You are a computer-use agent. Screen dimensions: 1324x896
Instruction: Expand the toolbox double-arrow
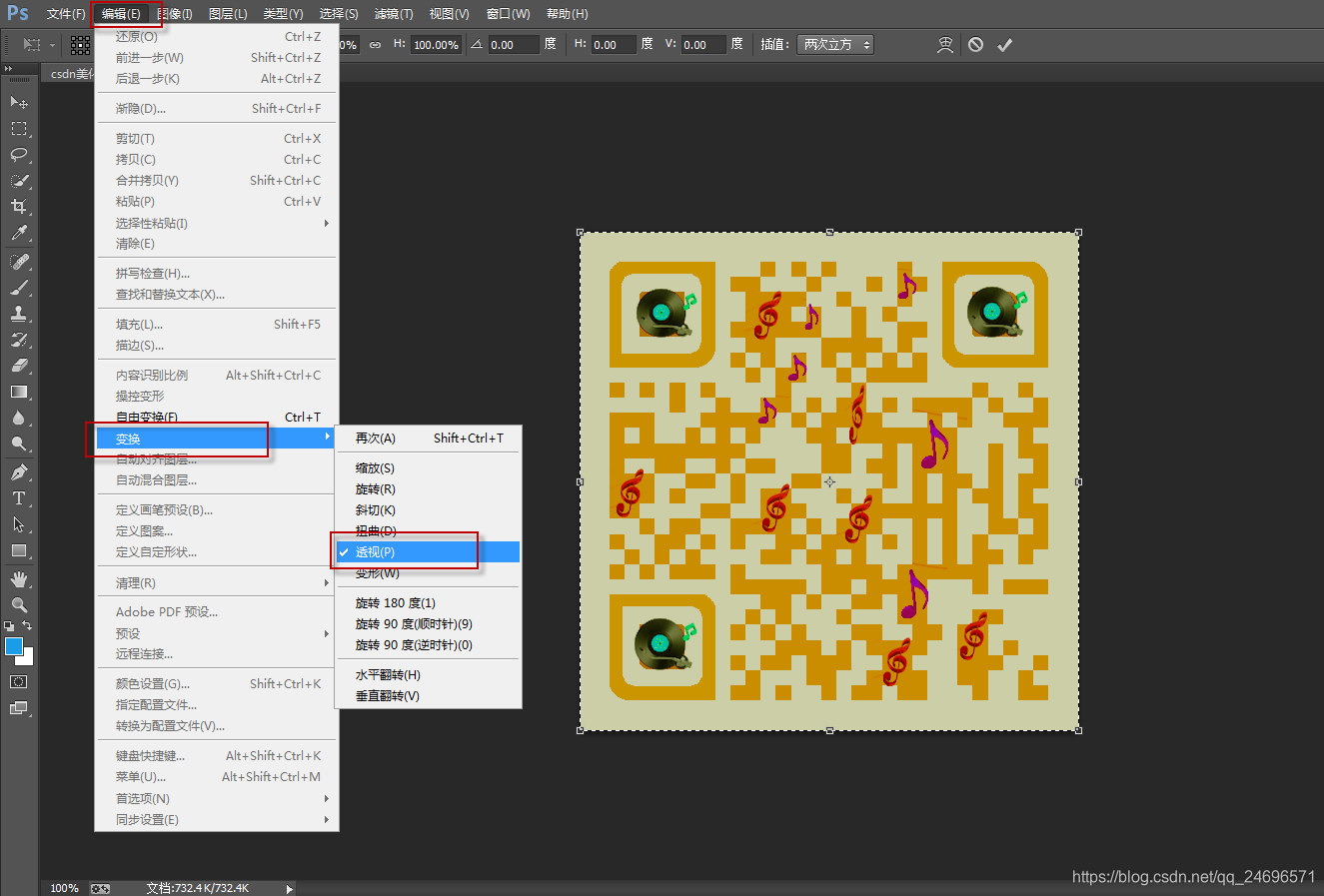point(9,69)
